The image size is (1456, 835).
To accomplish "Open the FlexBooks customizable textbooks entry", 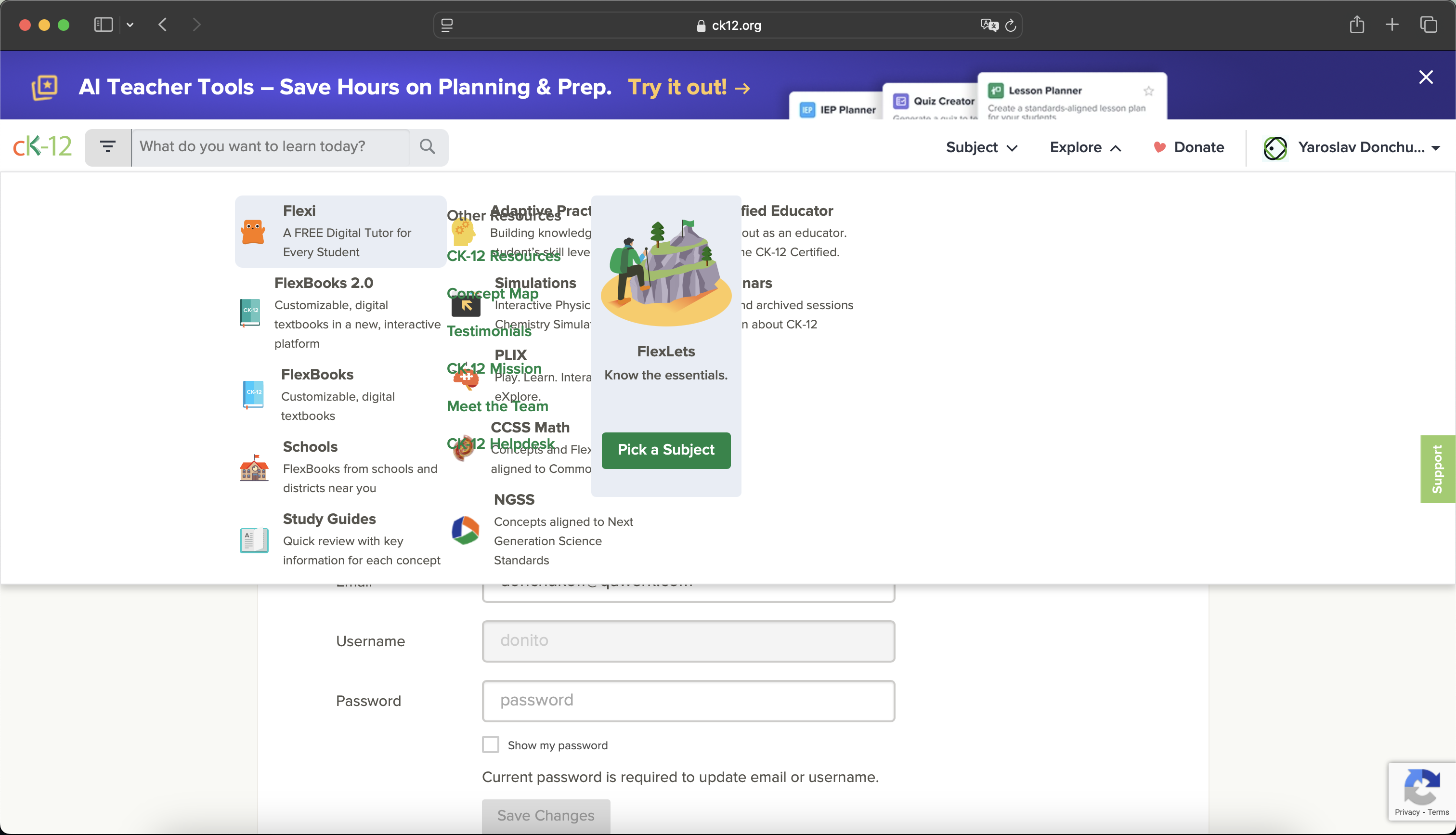I will (340, 394).
